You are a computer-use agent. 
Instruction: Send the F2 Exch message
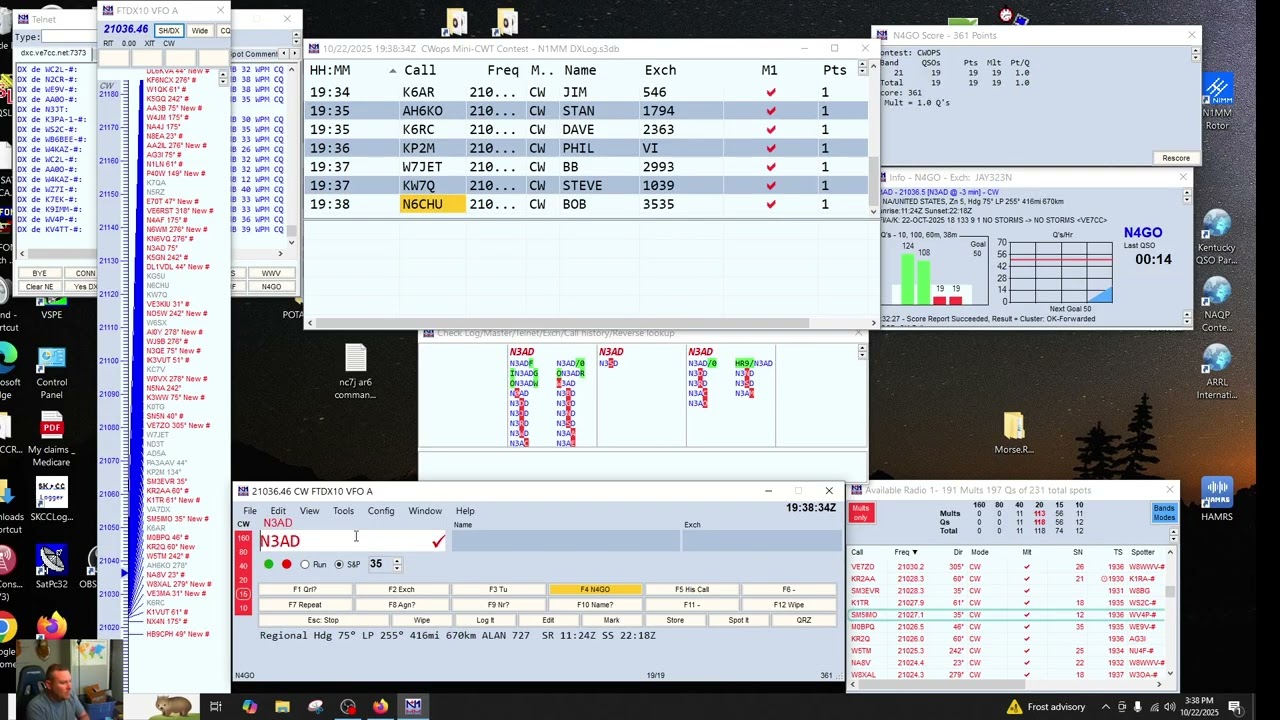click(401, 590)
